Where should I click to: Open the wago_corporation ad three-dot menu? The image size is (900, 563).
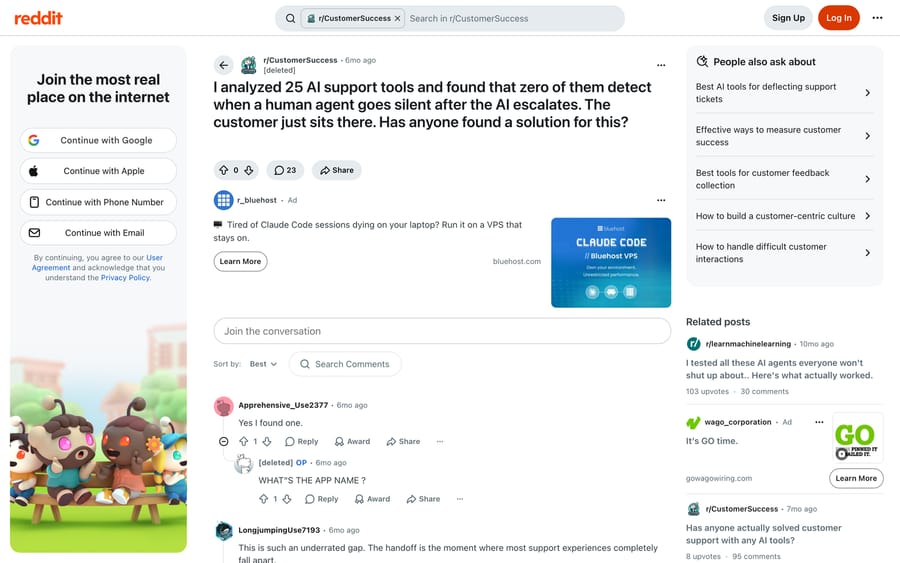(819, 422)
